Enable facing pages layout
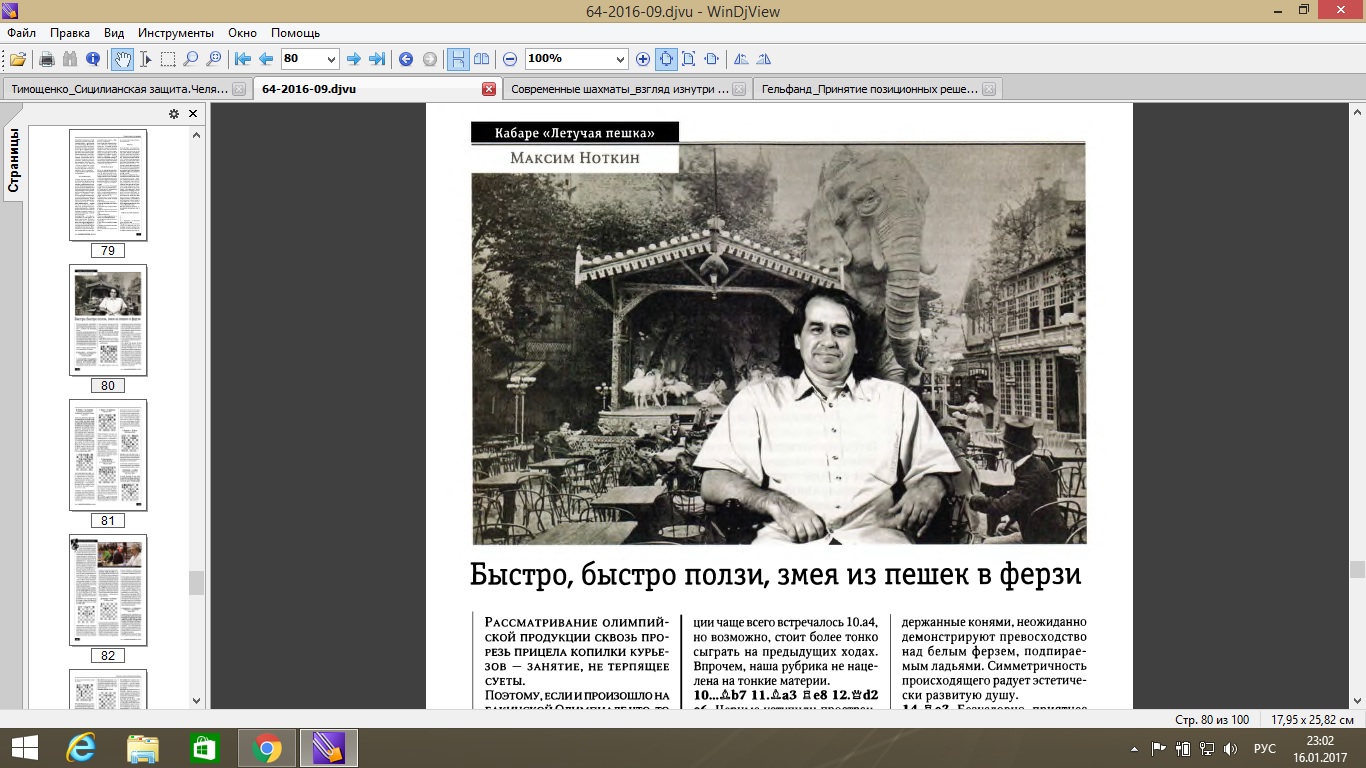 point(481,59)
